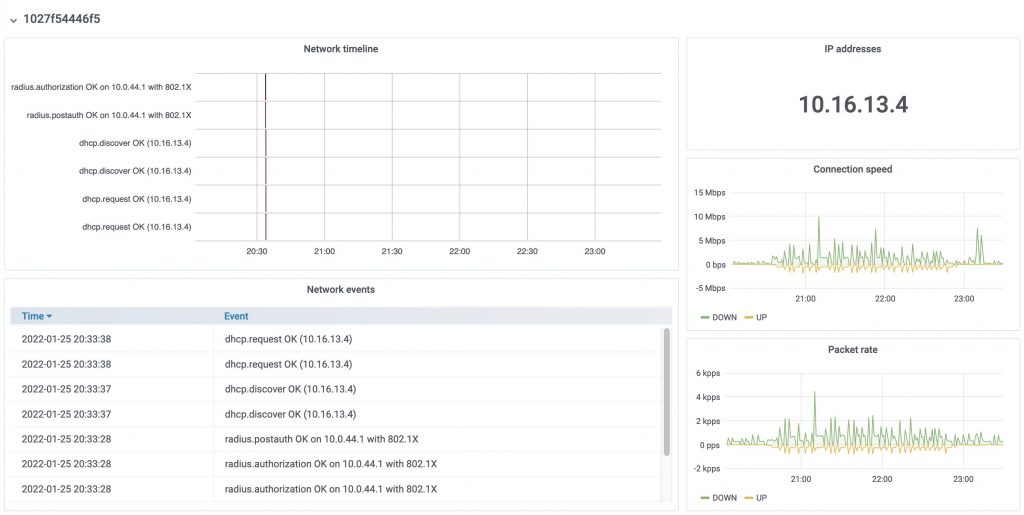
Task: Open the Connection speed panel title
Action: tap(852, 169)
